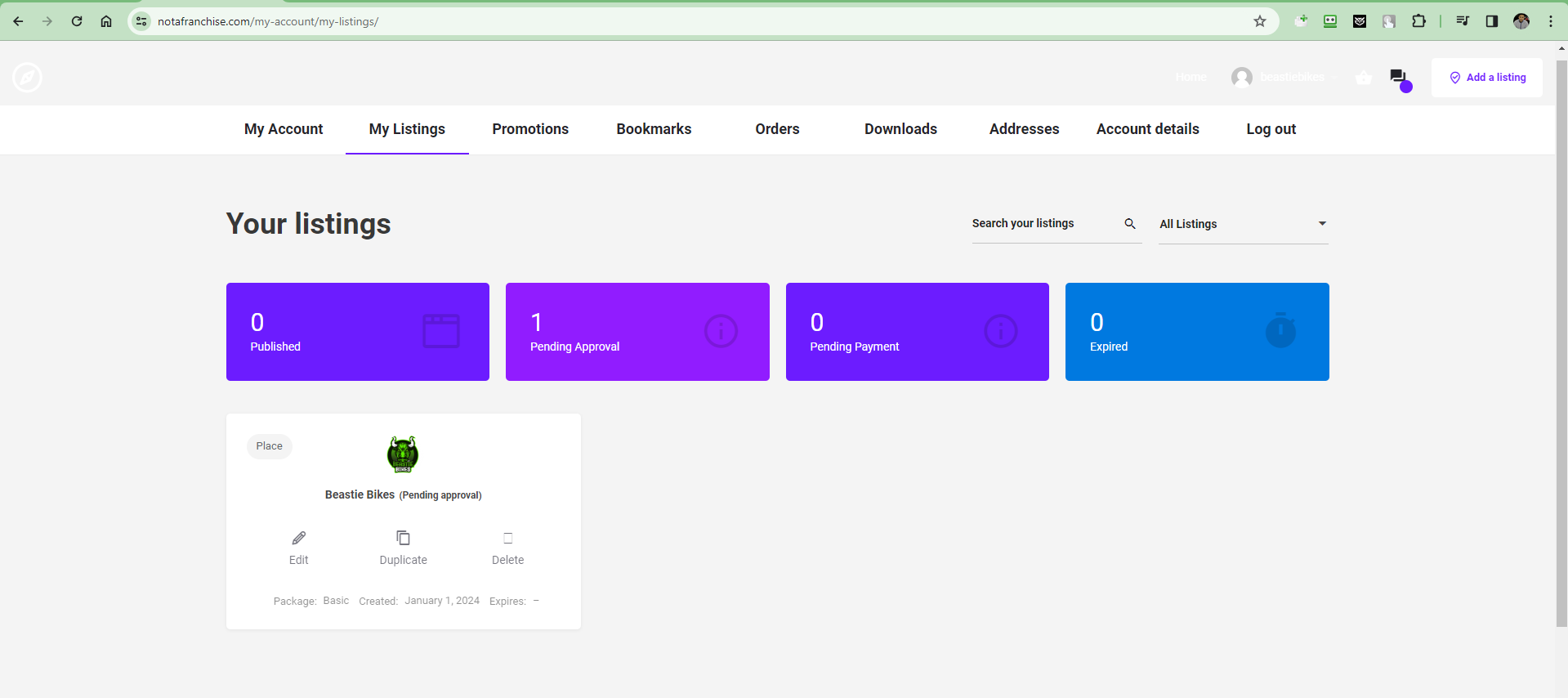The image size is (1568, 698).
Task: Open the All Listings dropdown
Action: coord(1243,224)
